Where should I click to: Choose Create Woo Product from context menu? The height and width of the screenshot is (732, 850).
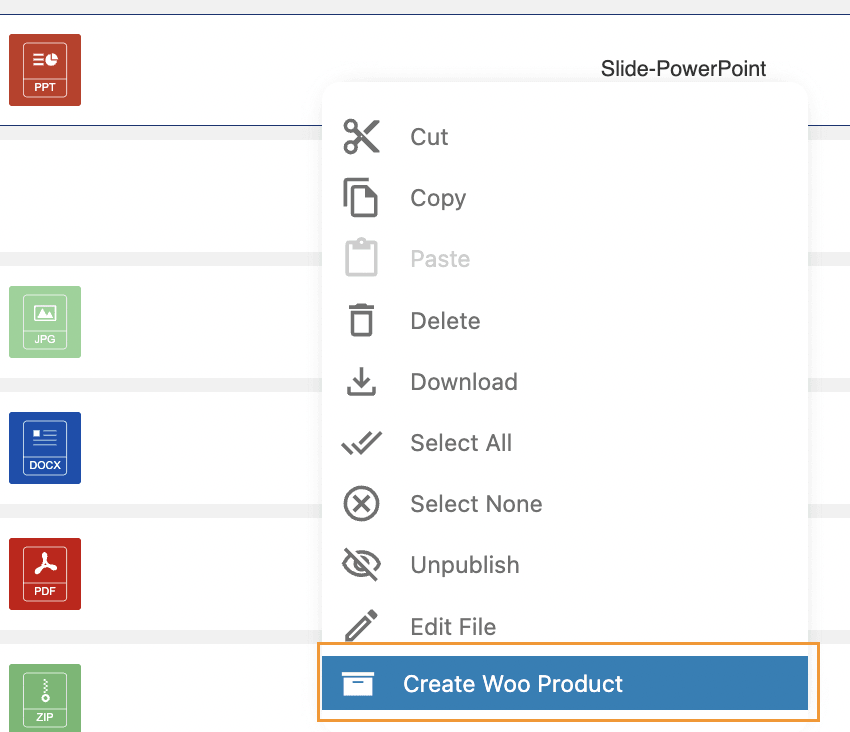(512, 684)
